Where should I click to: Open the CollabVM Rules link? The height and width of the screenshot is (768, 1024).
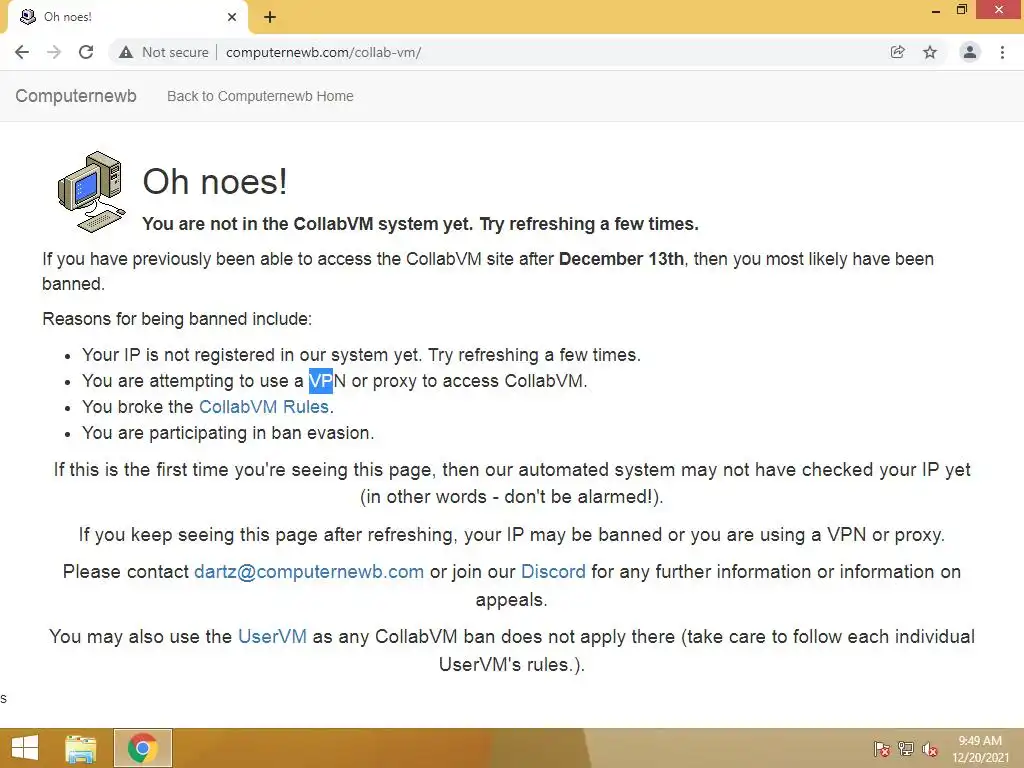[263, 407]
